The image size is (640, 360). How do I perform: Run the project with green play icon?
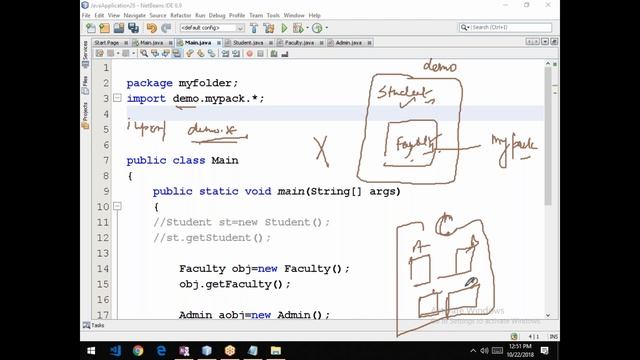pos(284,28)
